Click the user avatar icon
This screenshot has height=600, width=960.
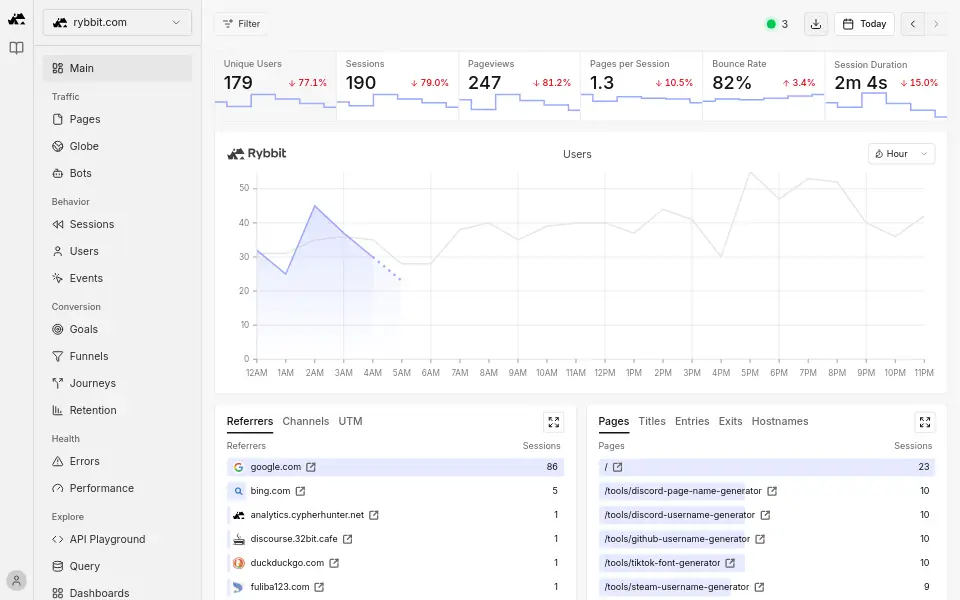17,580
